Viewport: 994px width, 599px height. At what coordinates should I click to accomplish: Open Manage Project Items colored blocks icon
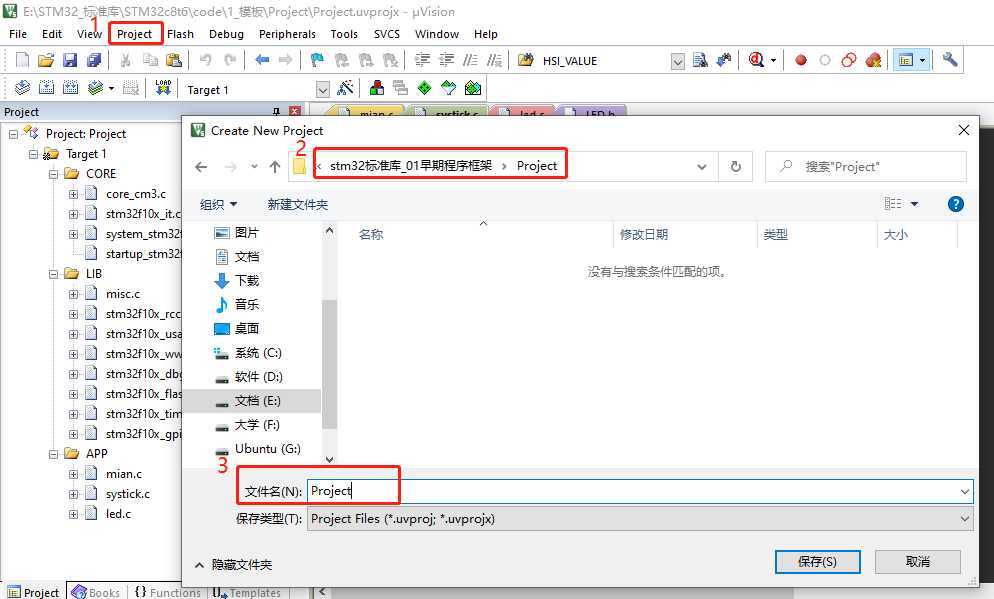point(377,88)
